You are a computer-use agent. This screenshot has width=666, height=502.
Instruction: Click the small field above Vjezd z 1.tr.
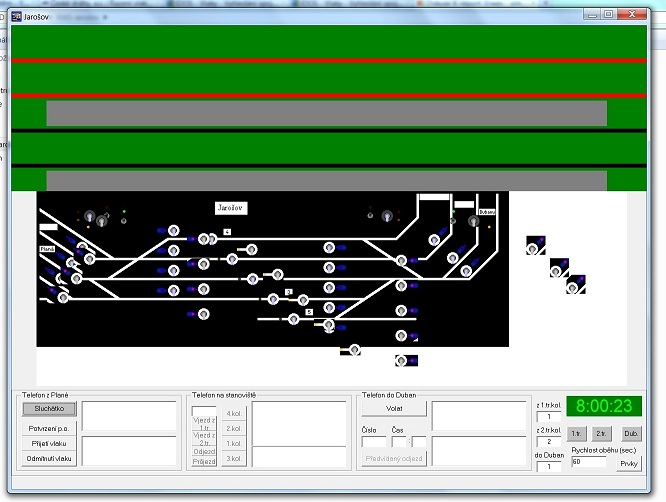(204, 412)
